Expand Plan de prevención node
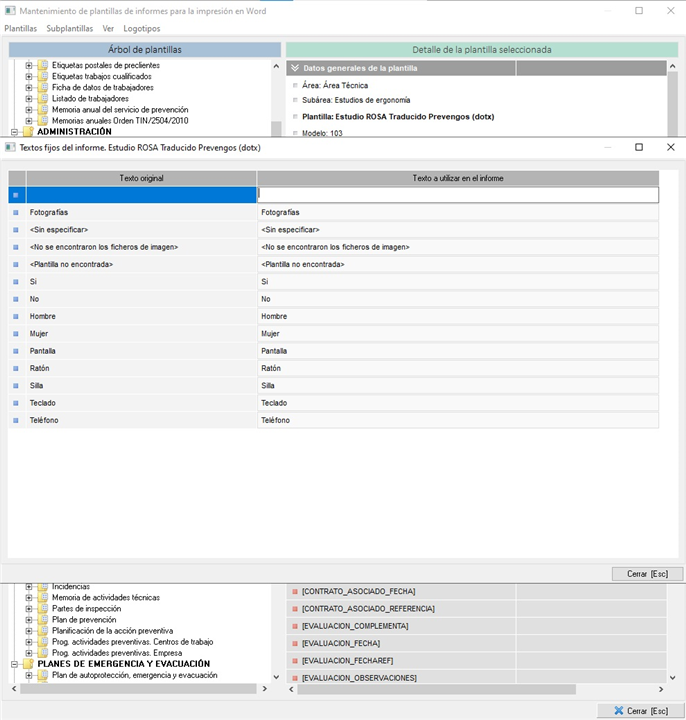Viewport: 686px width, 720px height. click(29, 619)
